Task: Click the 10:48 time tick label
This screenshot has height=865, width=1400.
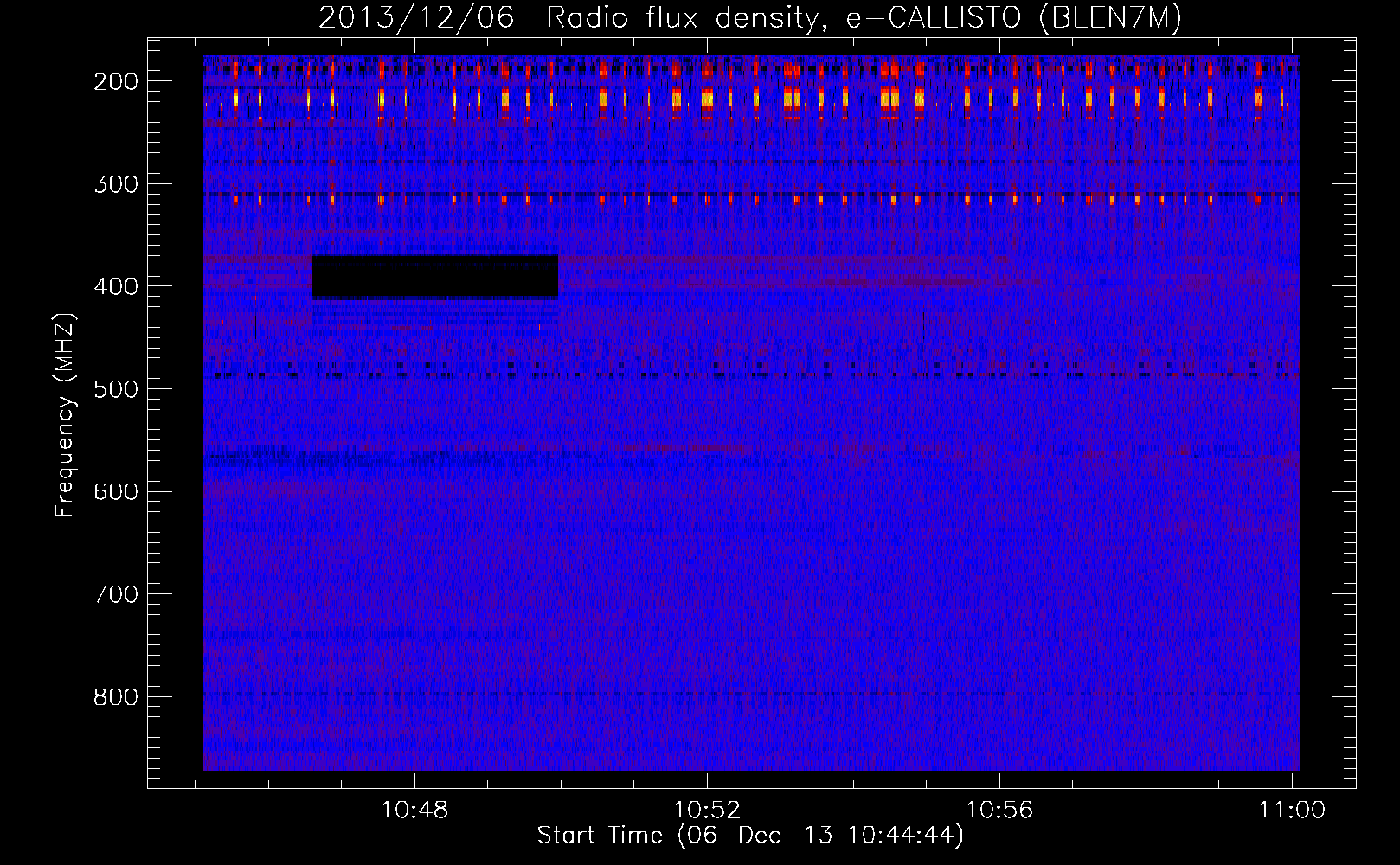Action: click(414, 811)
